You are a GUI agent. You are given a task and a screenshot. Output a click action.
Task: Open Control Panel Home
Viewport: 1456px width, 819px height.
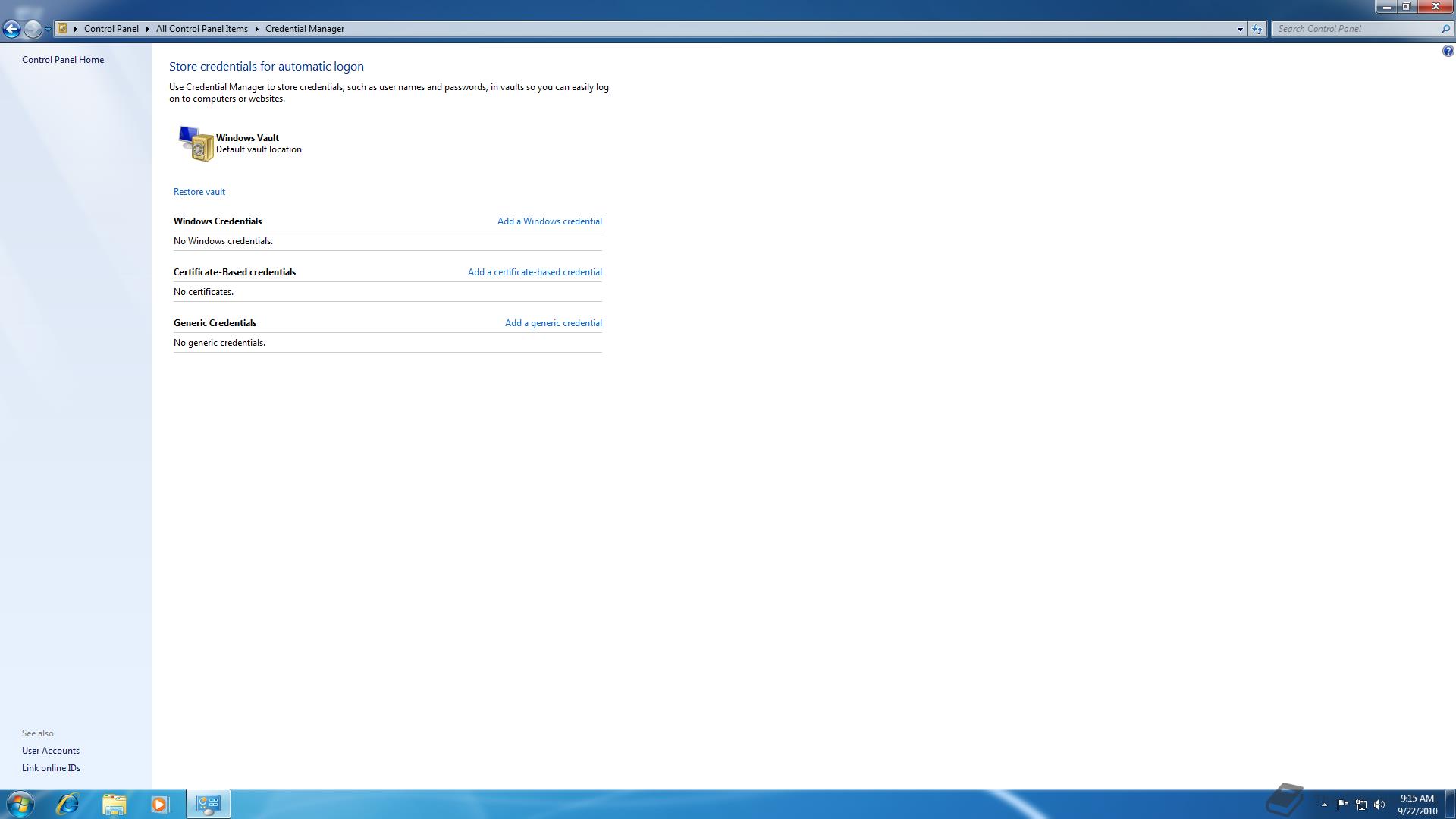pos(63,60)
